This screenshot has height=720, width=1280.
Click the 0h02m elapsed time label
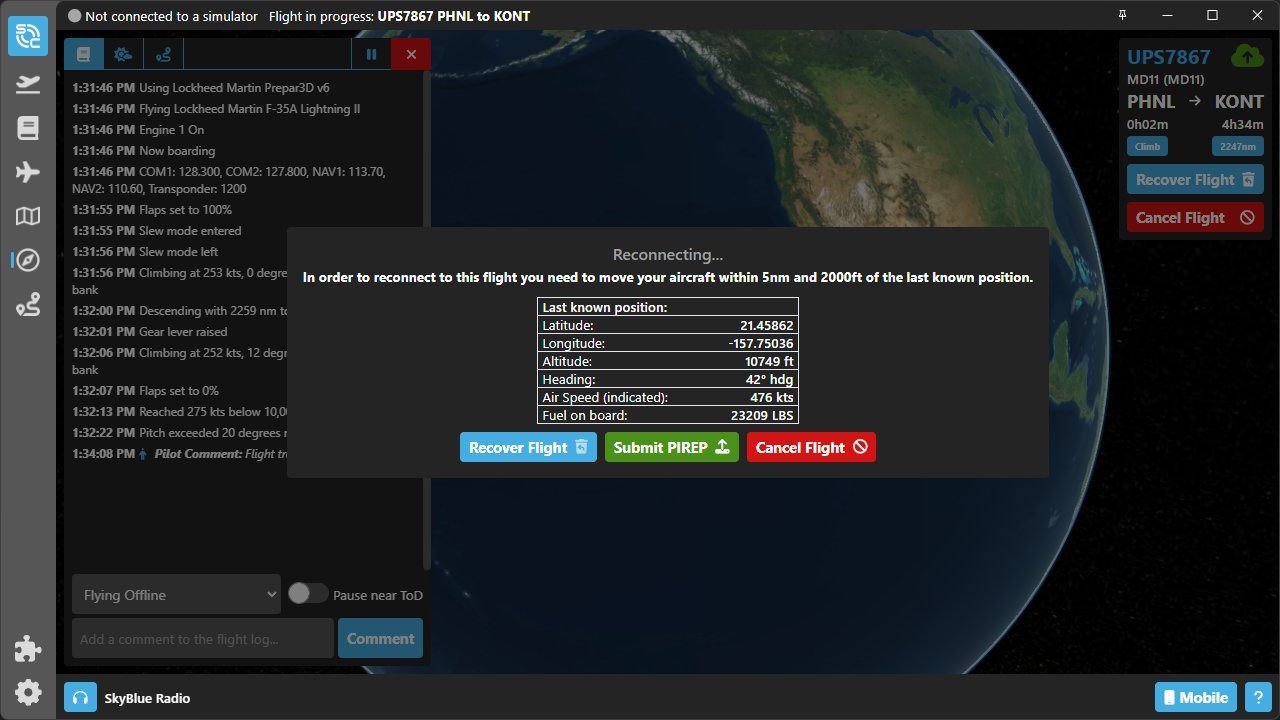(x=1147, y=125)
